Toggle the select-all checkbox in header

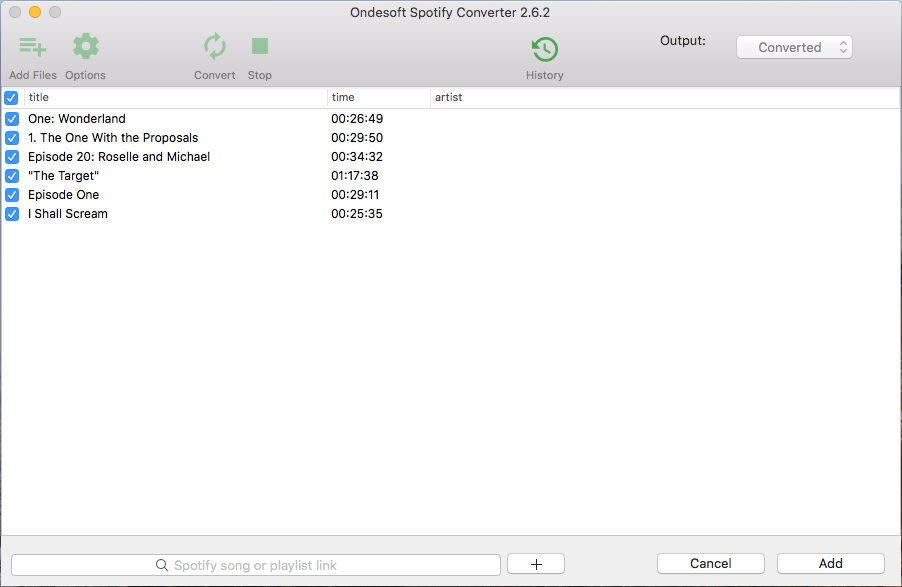[x=11, y=97]
